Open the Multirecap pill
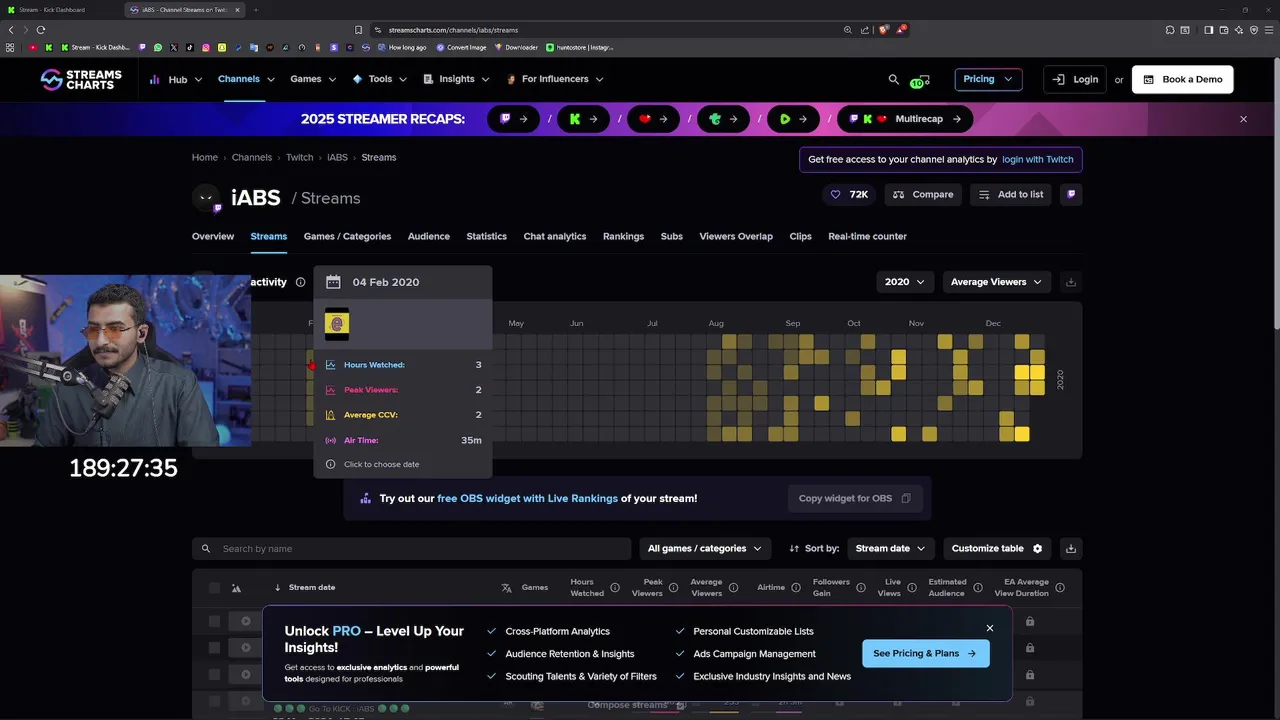Image resolution: width=1280 pixels, height=720 pixels. coord(905,119)
